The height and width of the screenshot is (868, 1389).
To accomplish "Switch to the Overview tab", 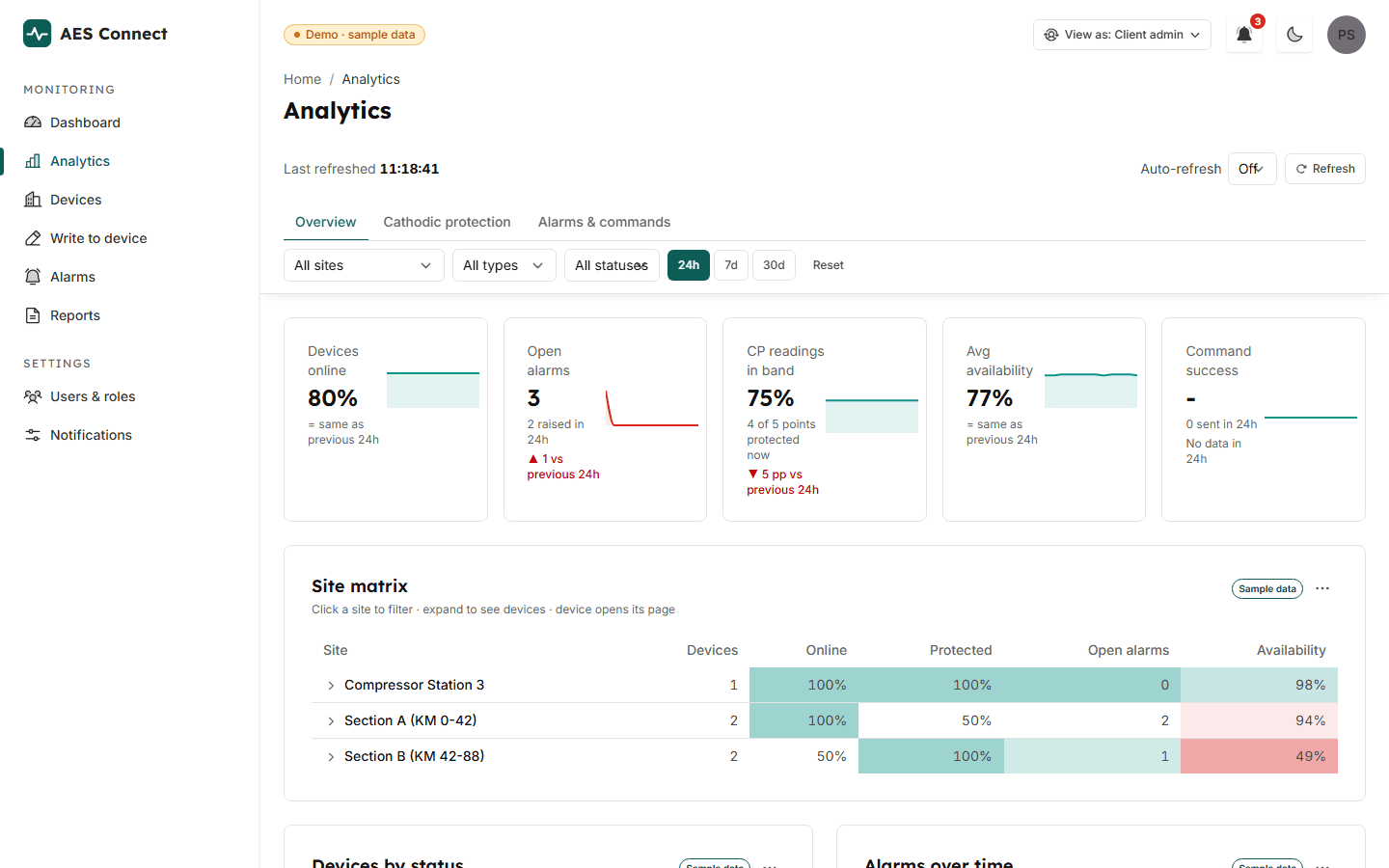I will pos(326,222).
